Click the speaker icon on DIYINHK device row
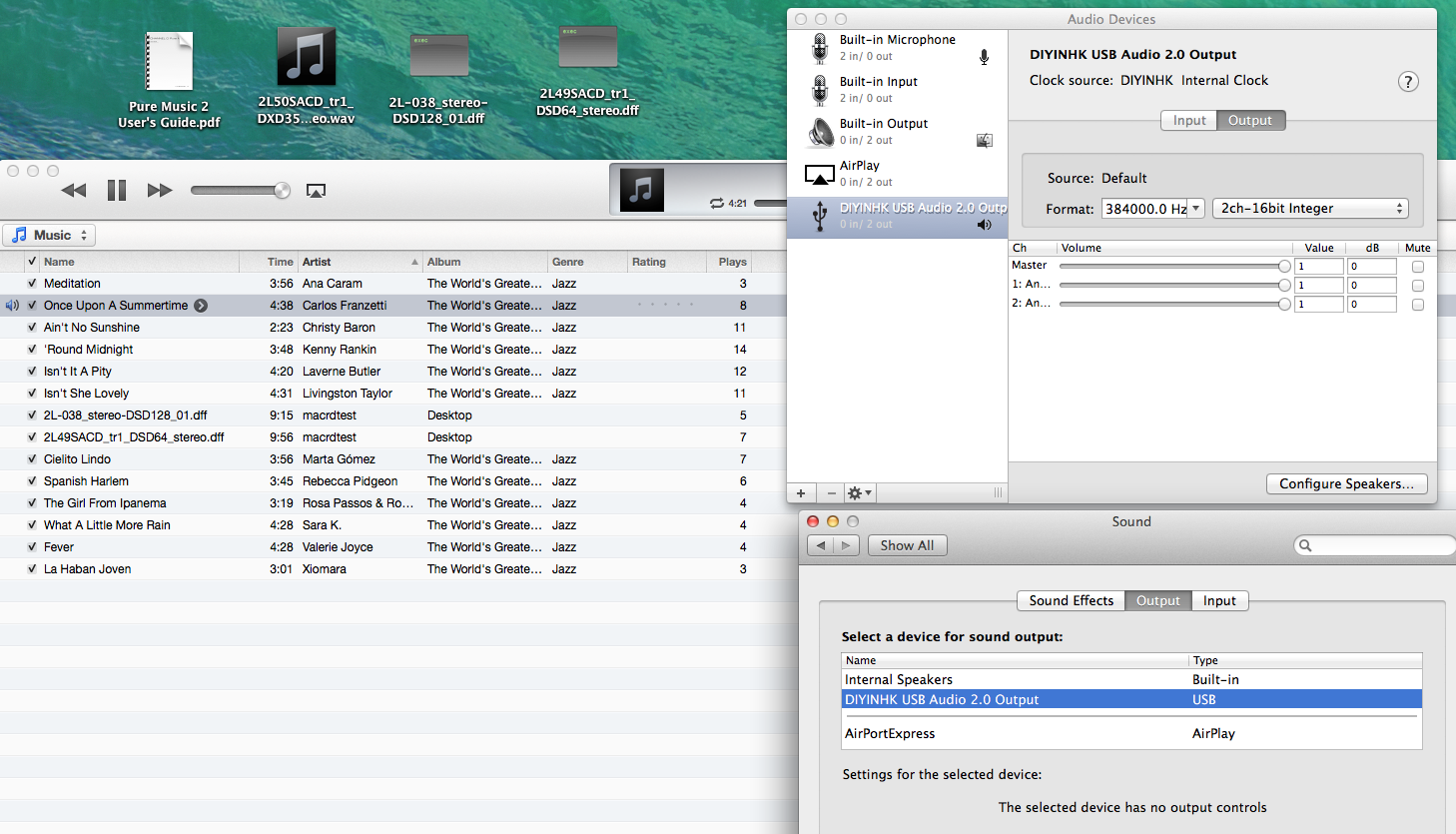Screen dimensions: 1456x834 [x=984, y=225]
